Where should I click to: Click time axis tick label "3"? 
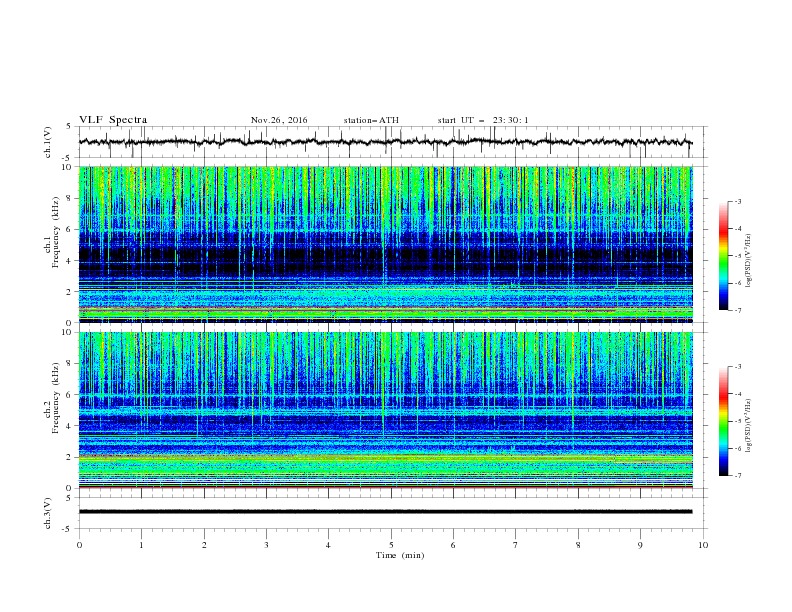click(266, 545)
